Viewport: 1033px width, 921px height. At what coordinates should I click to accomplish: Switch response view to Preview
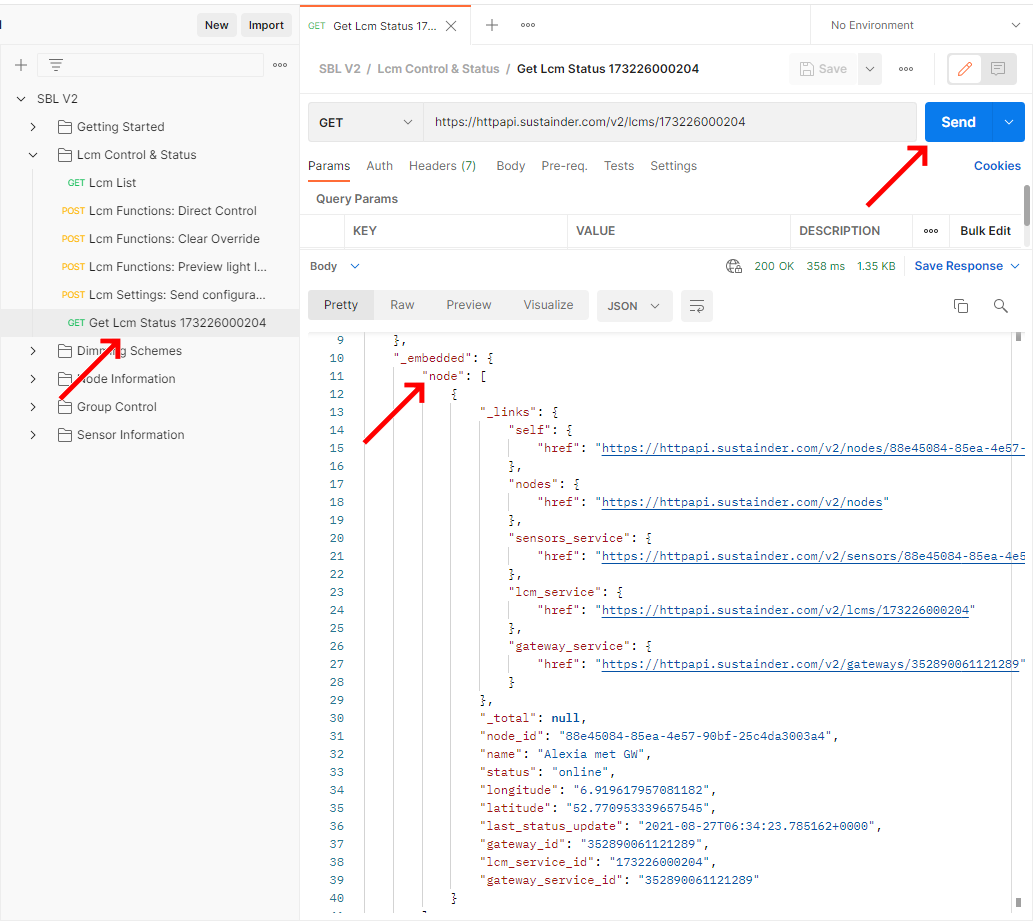(468, 306)
